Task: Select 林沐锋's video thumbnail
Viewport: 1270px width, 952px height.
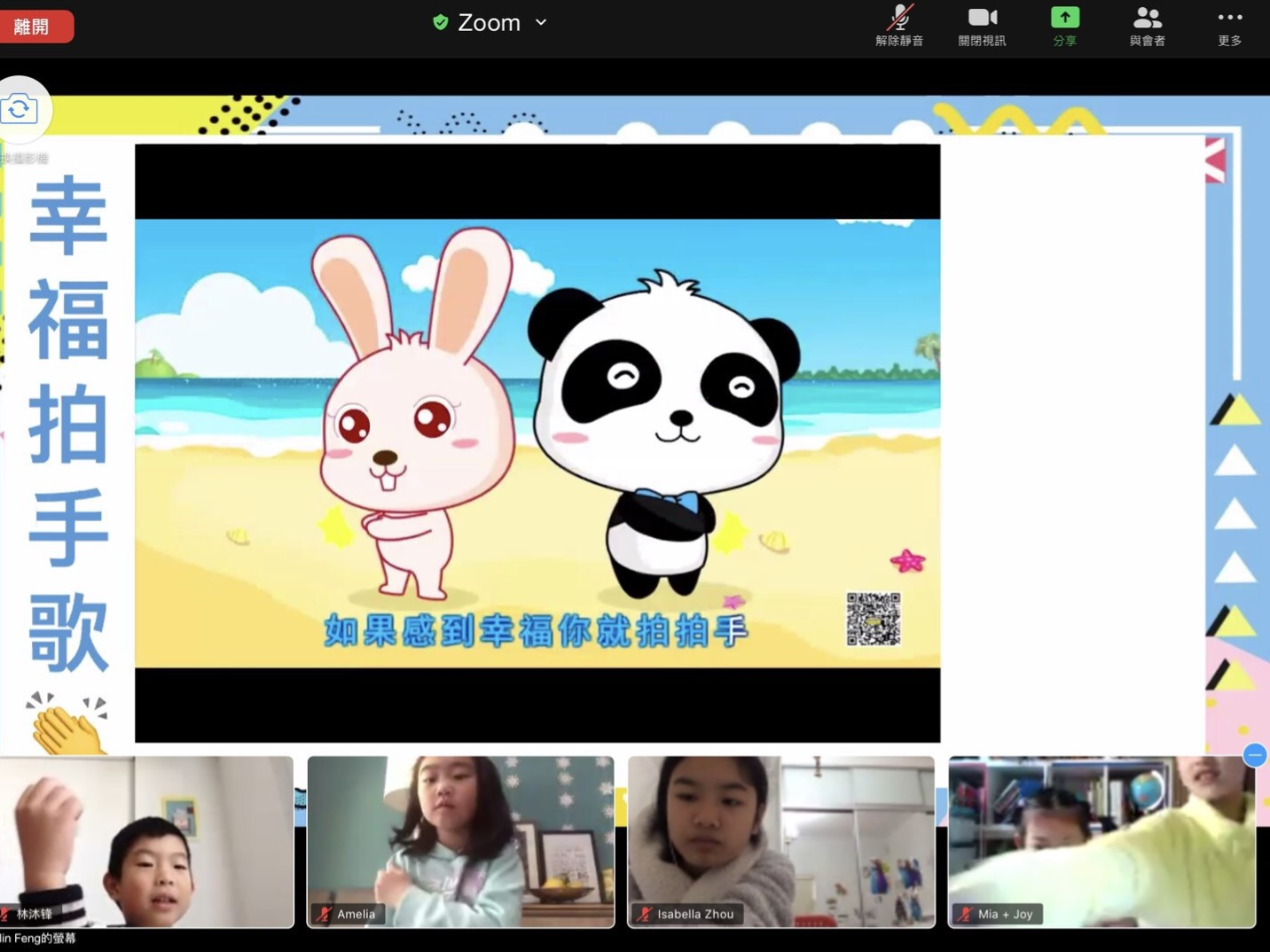Action: point(146,840)
